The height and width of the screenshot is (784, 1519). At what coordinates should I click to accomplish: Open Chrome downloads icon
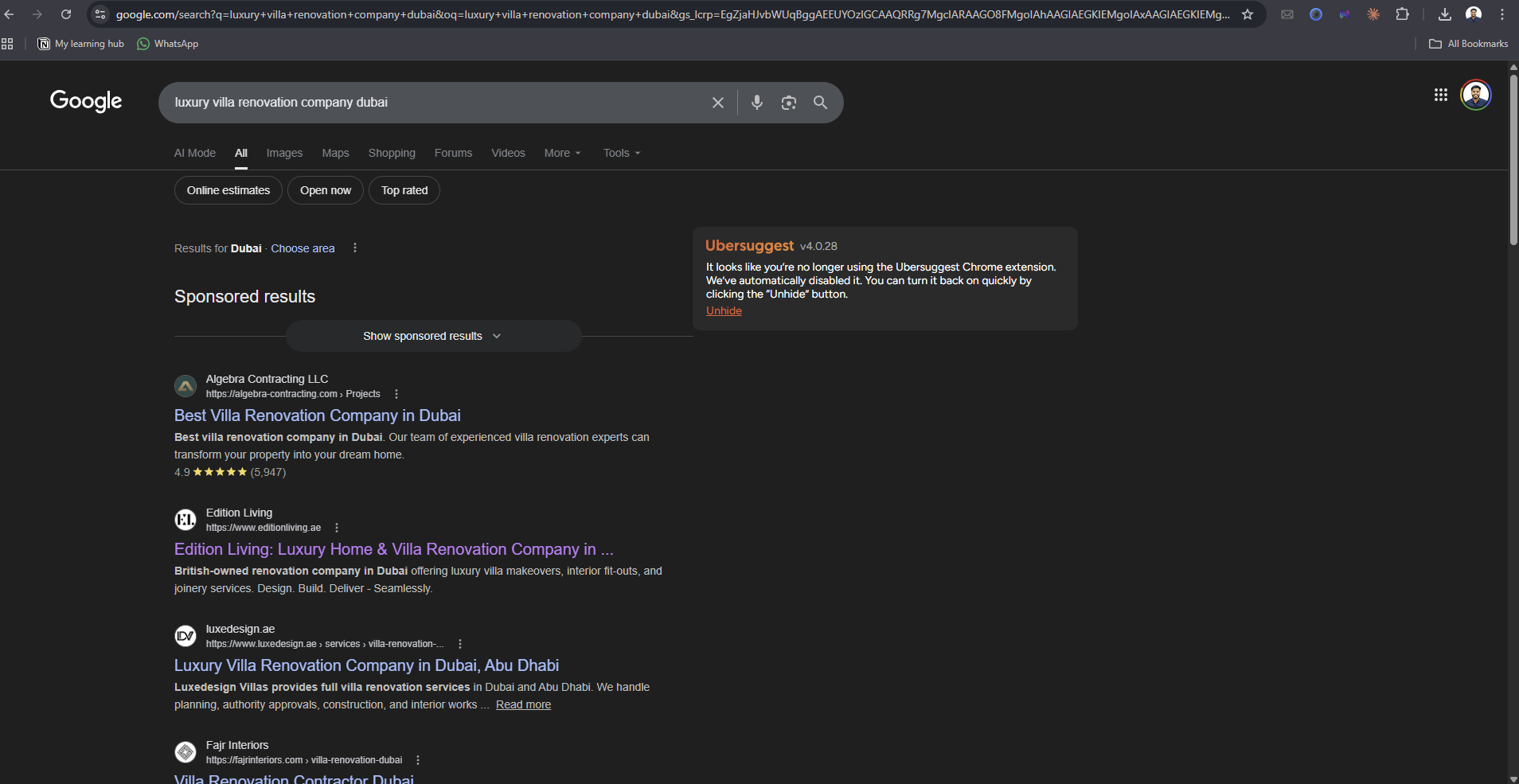pyautogui.click(x=1445, y=14)
